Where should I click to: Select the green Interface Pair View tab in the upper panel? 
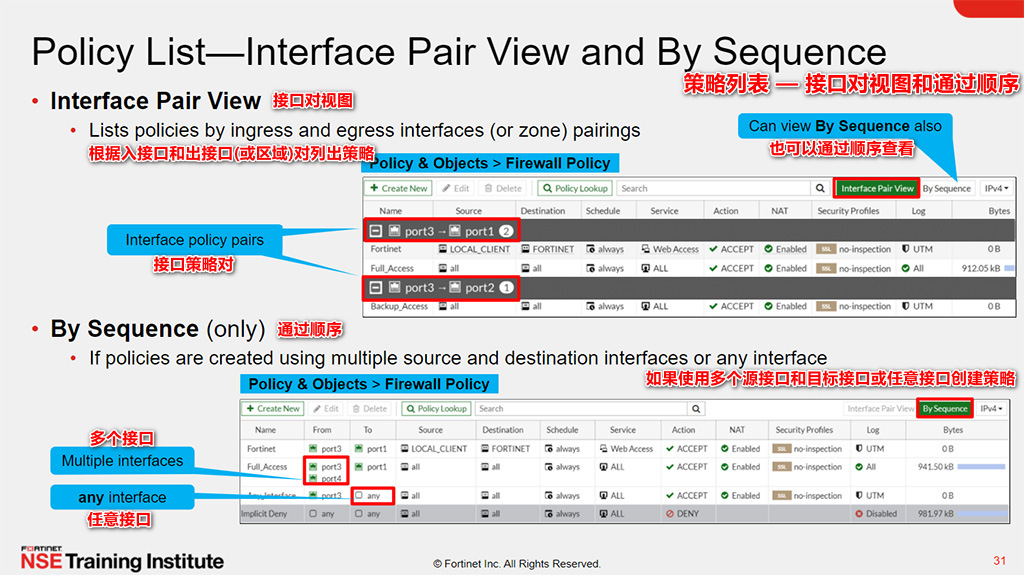coord(877,188)
